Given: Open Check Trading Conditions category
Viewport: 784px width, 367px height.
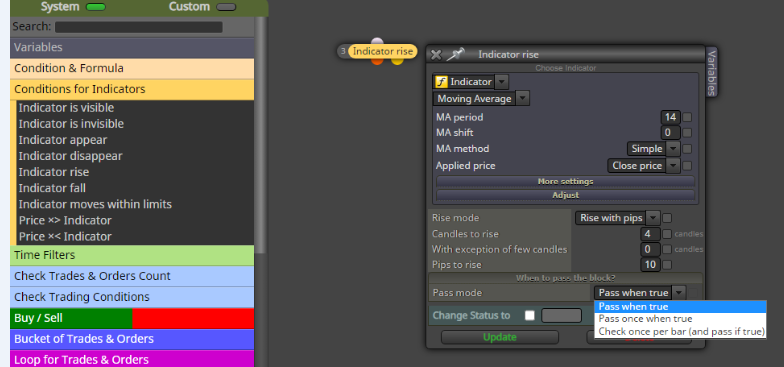Looking at the screenshot, I should click(132, 297).
